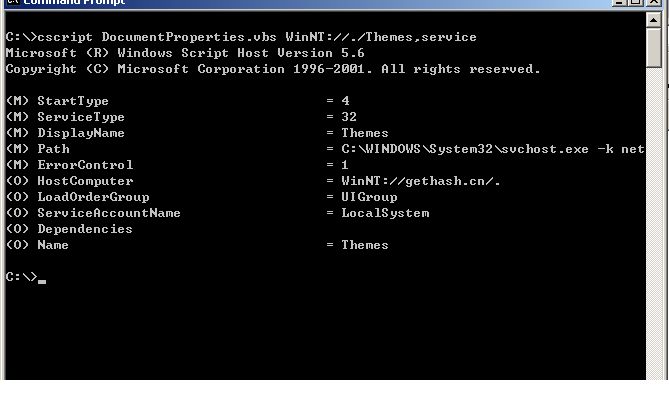669x400 pixels.
Task: Click the vertical scrollbar thumb
Action: (x=653, y=47)
